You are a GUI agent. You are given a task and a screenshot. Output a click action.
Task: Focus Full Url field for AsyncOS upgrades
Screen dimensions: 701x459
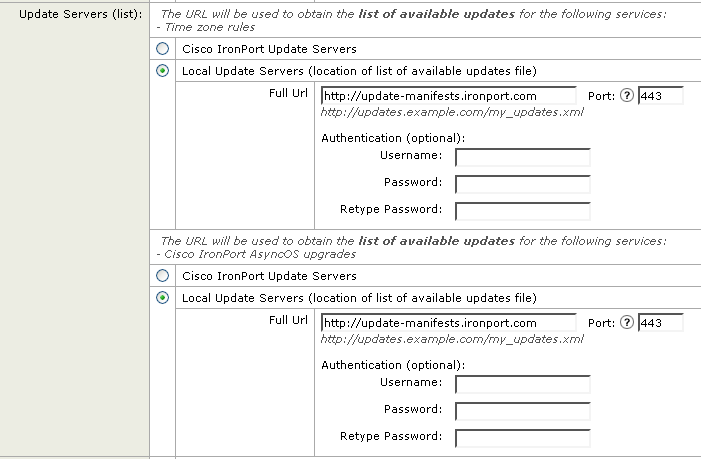pos(448,323)
